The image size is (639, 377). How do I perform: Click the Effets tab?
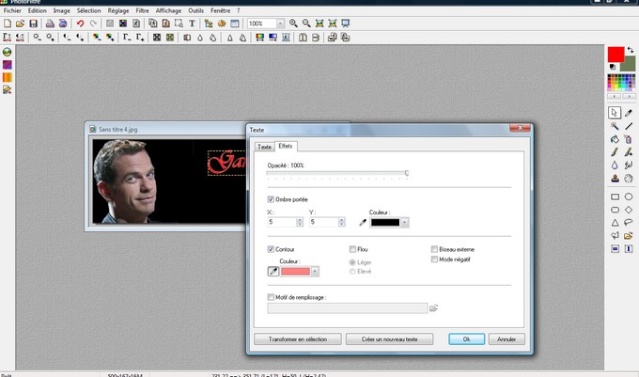(x=286, y=146)
